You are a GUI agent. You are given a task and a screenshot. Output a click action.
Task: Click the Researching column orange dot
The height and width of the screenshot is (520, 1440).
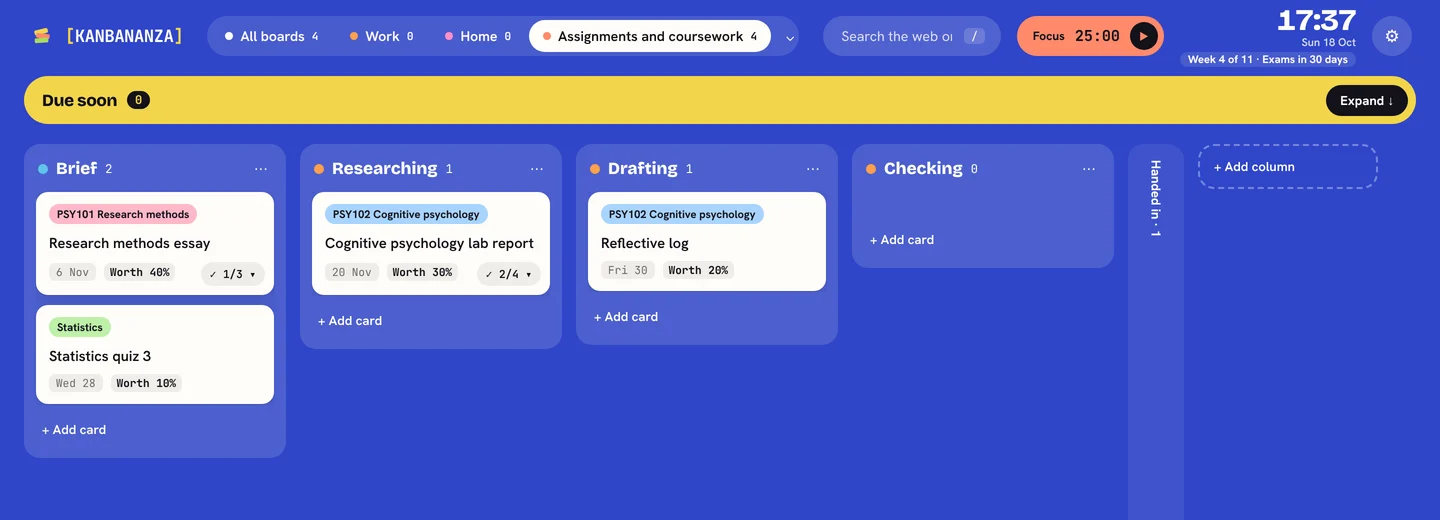click(x=319, y=169)
